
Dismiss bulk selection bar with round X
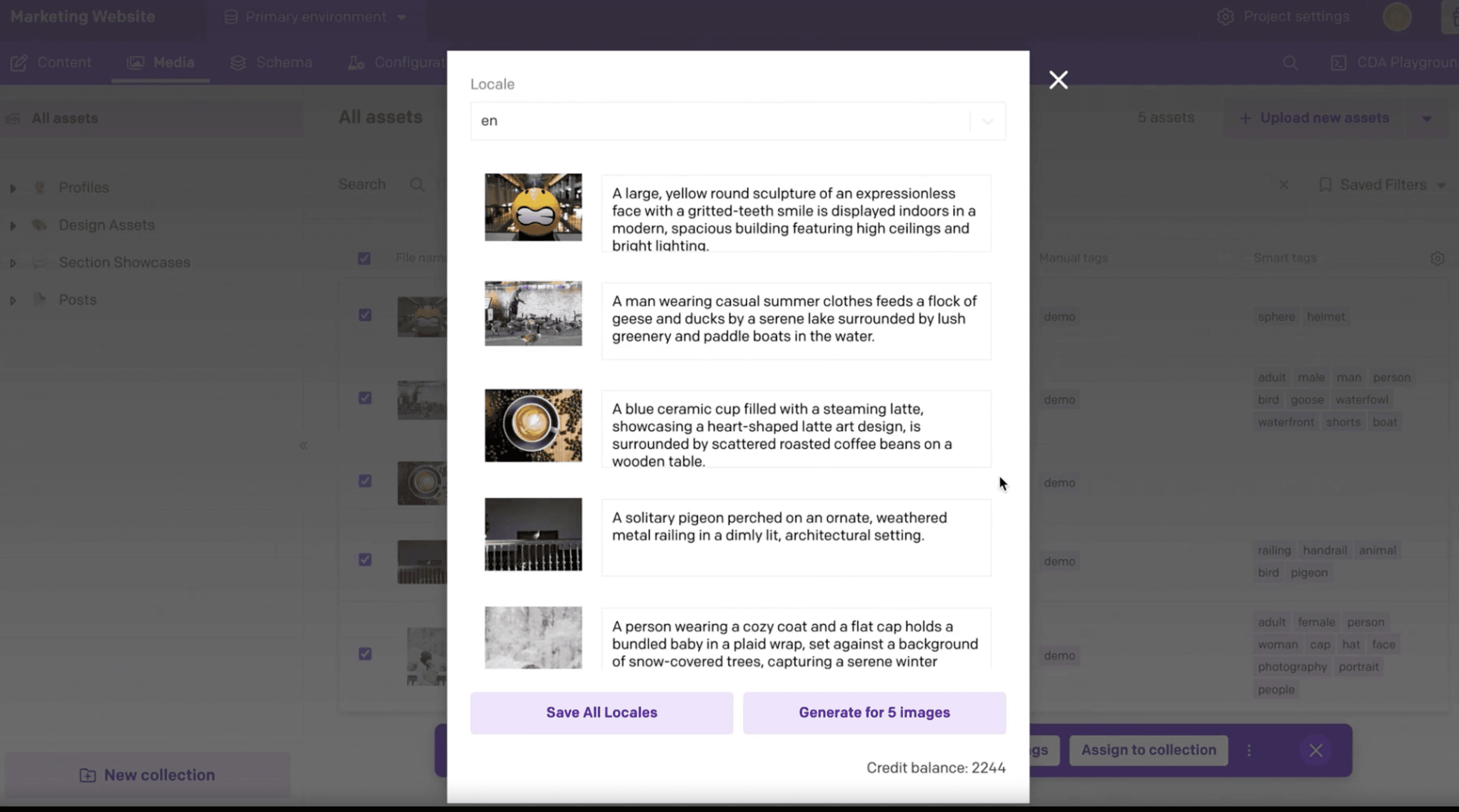click(x=1315, y=750)
